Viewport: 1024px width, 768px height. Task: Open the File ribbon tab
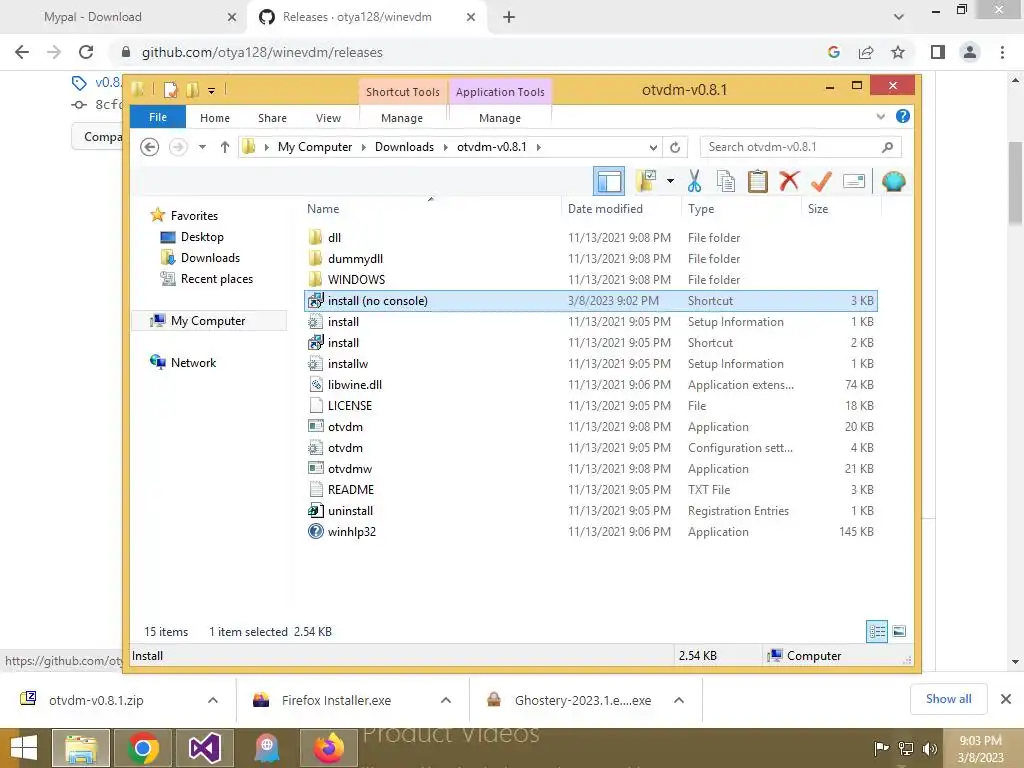pyautogui.click(x=158, y=117)
